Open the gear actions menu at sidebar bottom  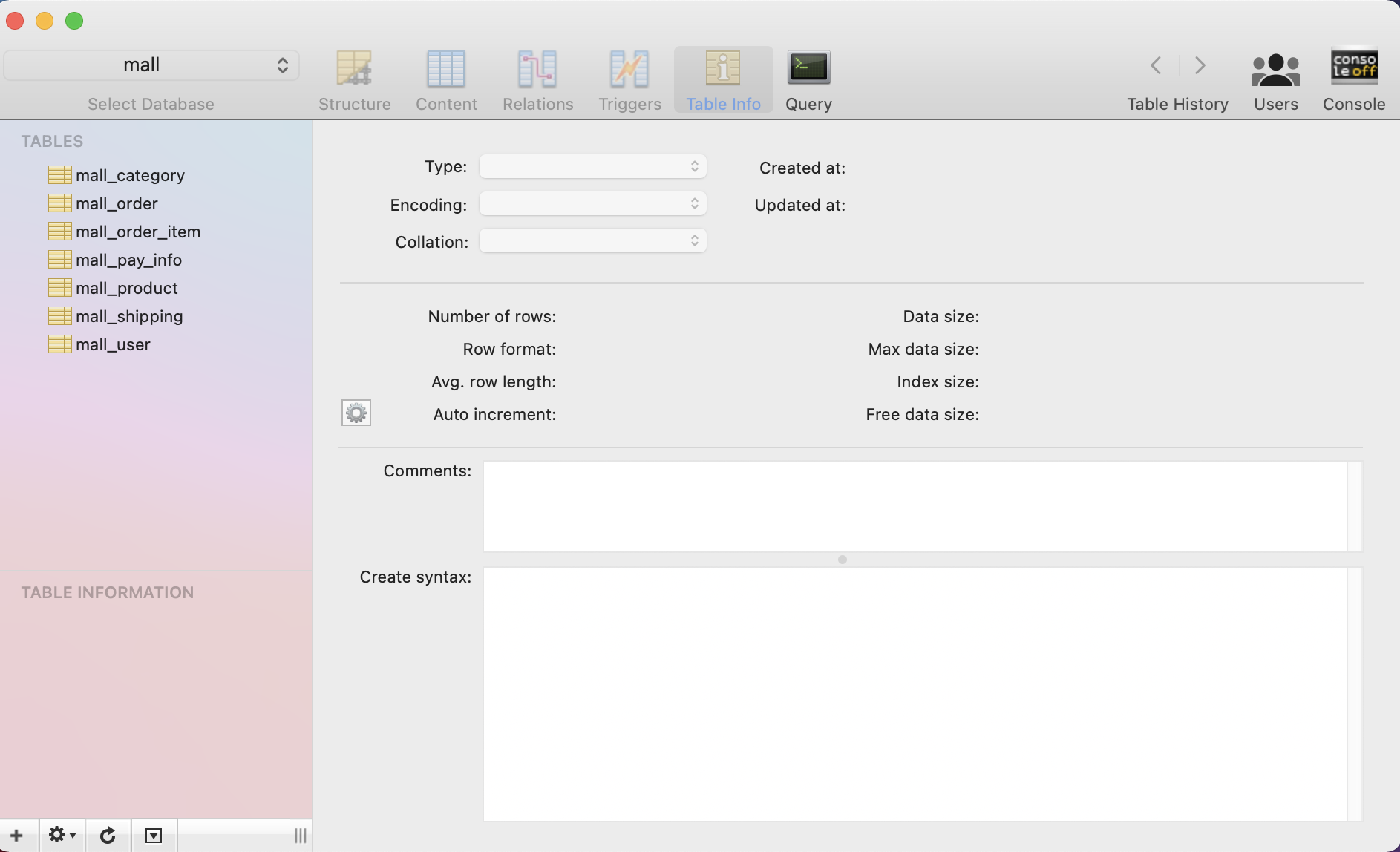pos(62,836)
